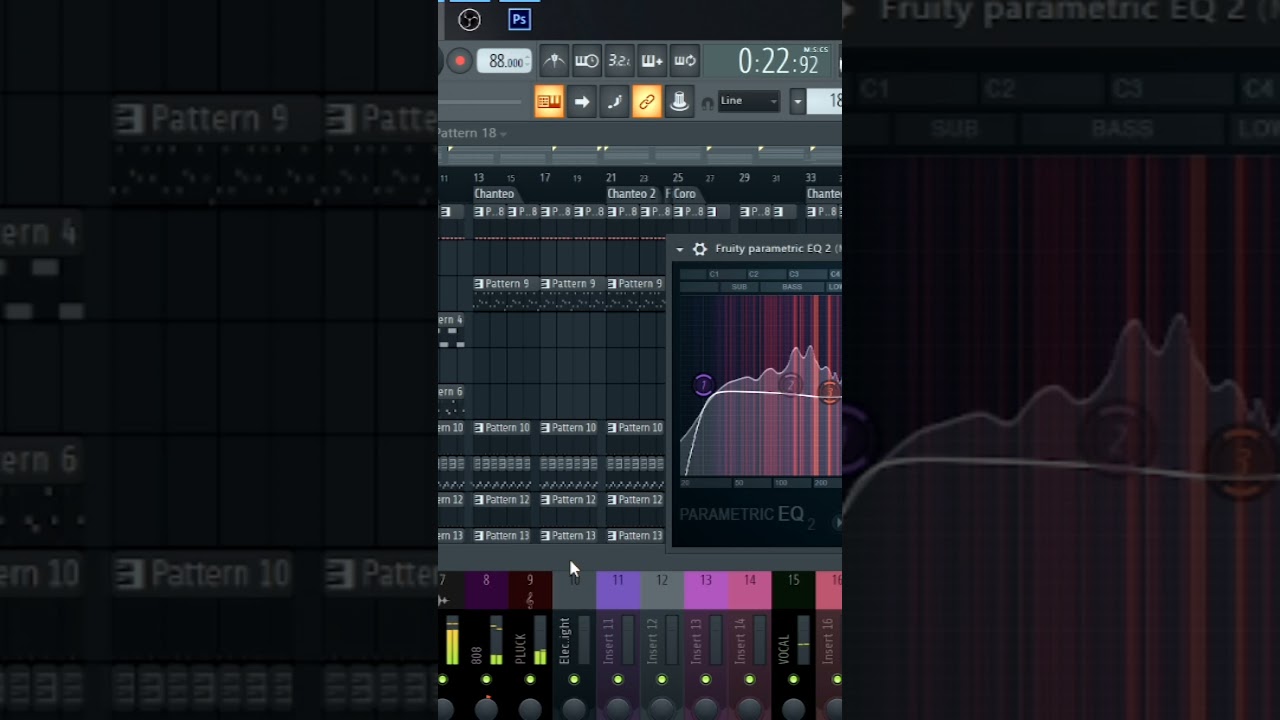Viewport: 1280px width, 720px height.
Task: Open the Line snap dropdown
Action: coord(749,101)
